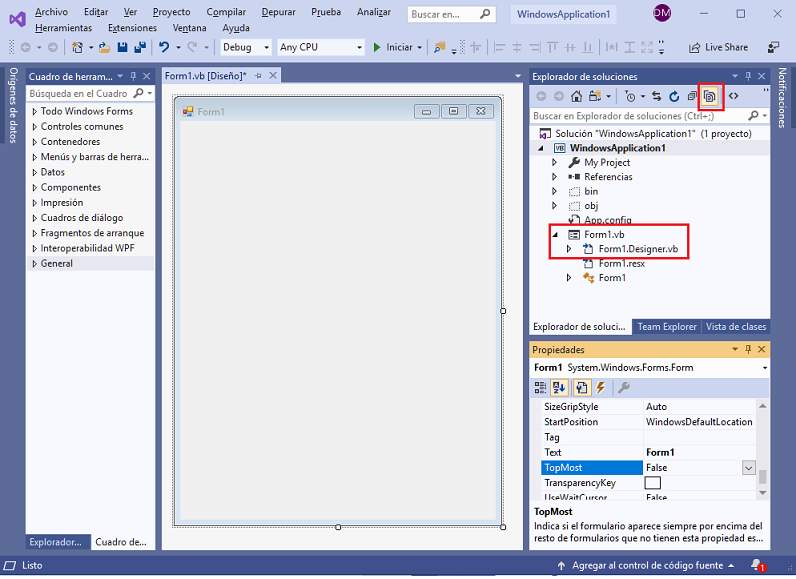Click the Visual Studio Buscar en search box
The image size is (796, 579).
pos(451,14)
